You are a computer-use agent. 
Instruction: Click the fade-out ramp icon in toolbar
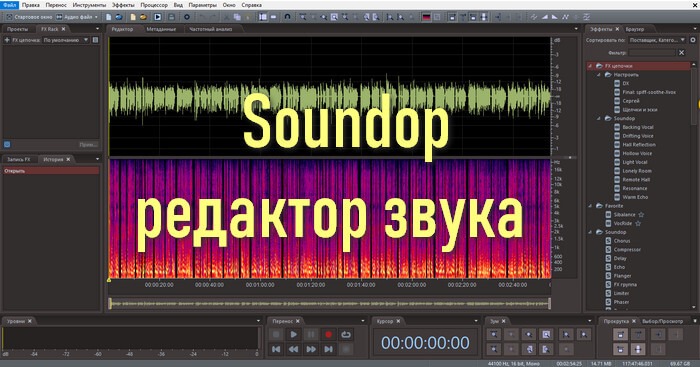click(555, 17)
